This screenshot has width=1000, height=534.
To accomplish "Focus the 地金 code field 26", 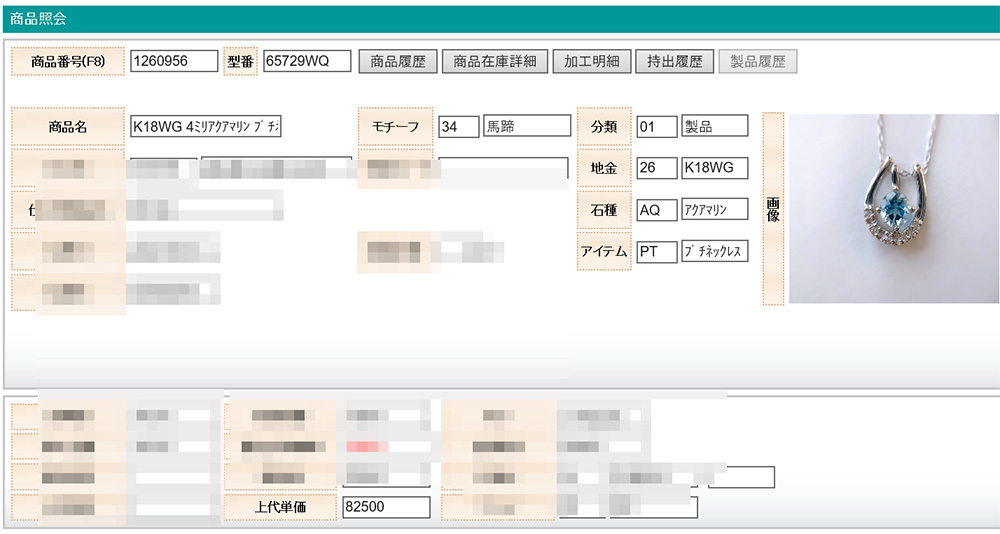I will tap(657, 168).
